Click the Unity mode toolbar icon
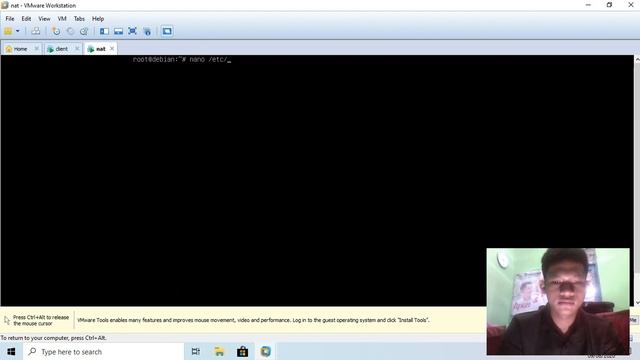640x360 pixels. point(147,31)
